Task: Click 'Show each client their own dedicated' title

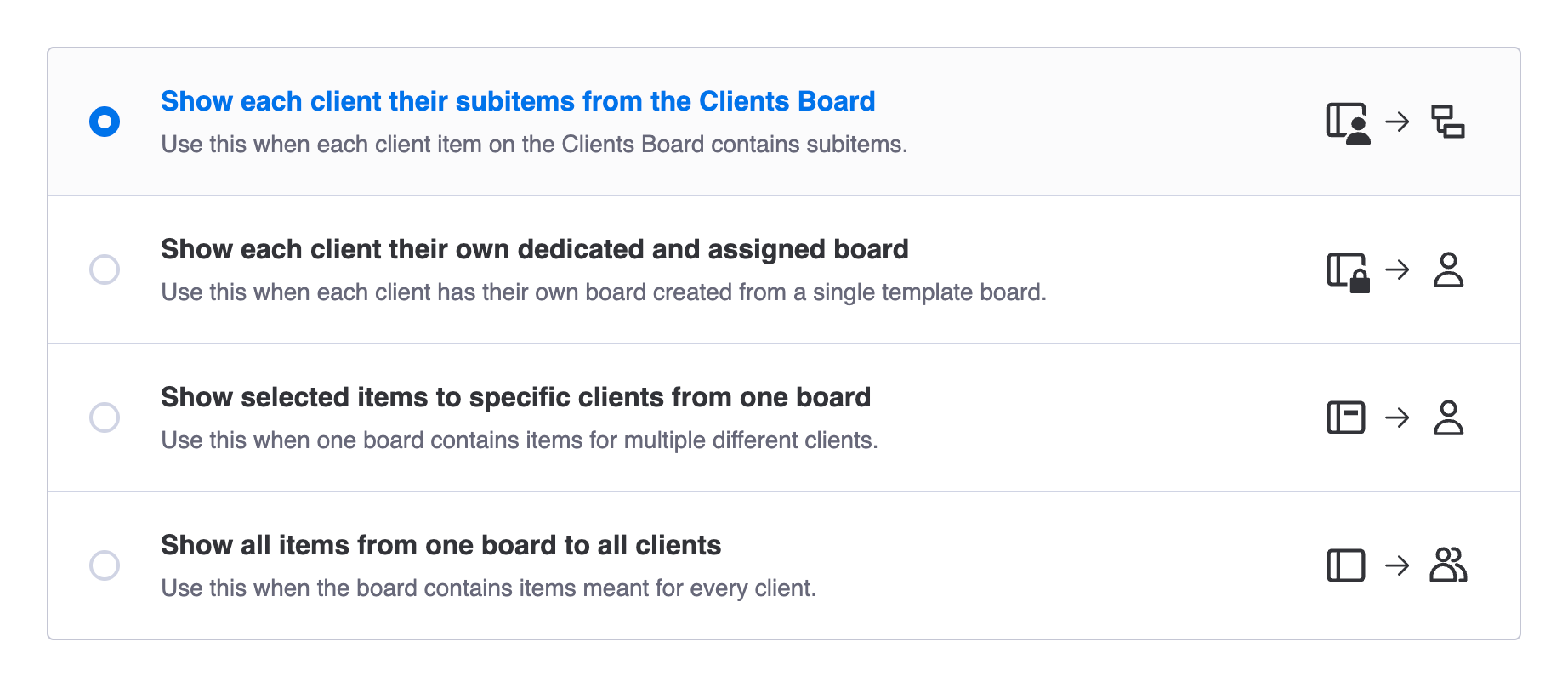Action: tap(534, 249)
